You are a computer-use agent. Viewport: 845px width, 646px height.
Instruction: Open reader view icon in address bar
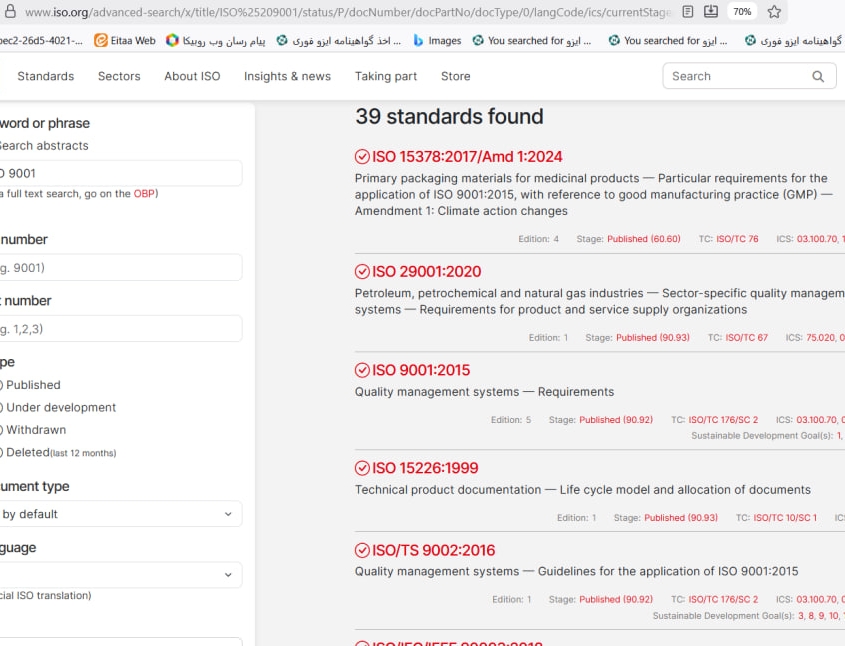tap(688, 12)
